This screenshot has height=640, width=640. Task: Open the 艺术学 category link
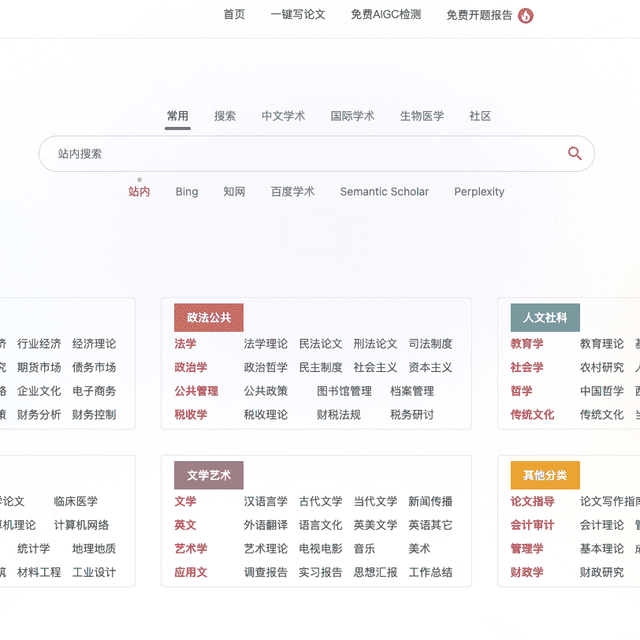[191, 549]
